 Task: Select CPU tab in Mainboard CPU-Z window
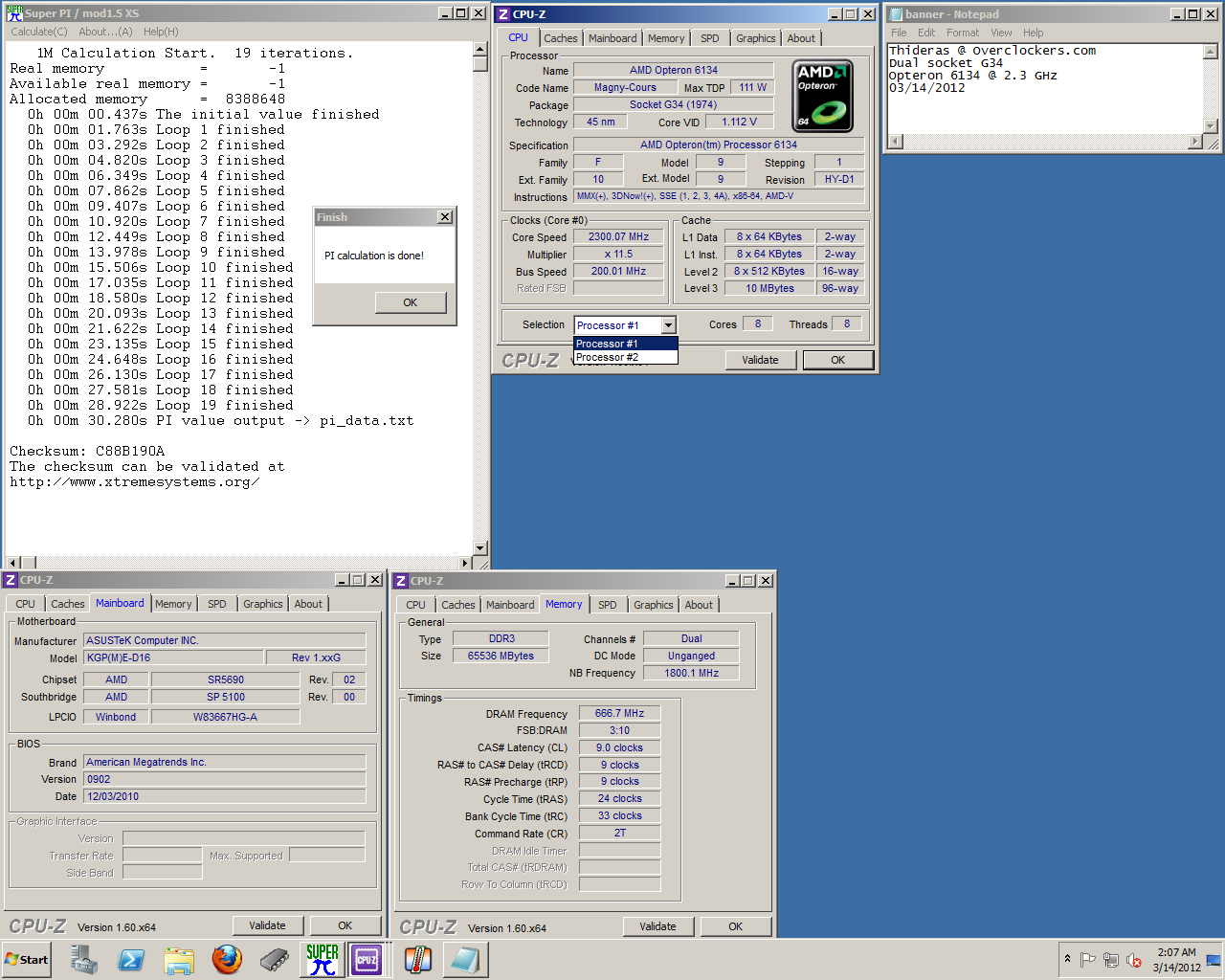25,604
